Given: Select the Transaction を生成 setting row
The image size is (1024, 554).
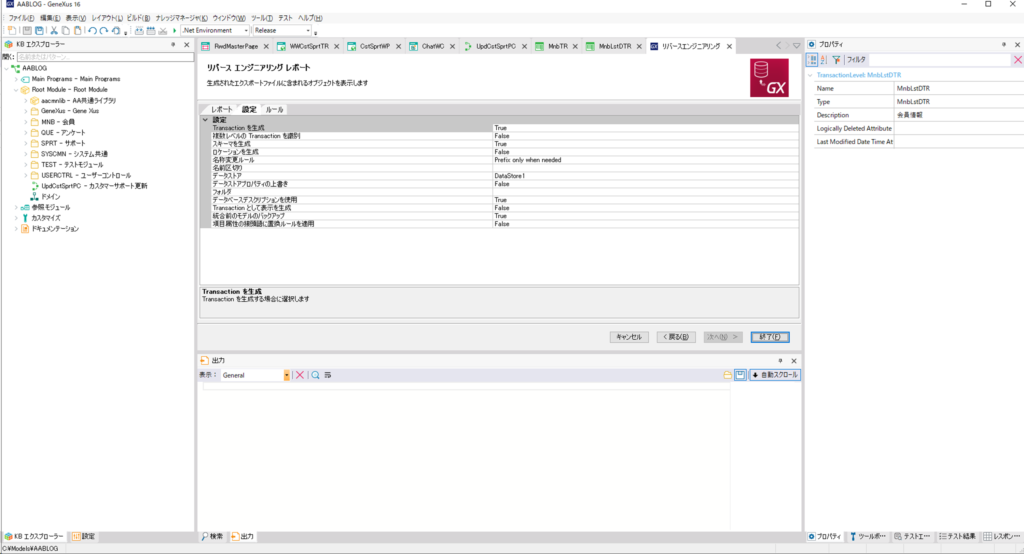Looking at the screenshot, I should 499,128.
